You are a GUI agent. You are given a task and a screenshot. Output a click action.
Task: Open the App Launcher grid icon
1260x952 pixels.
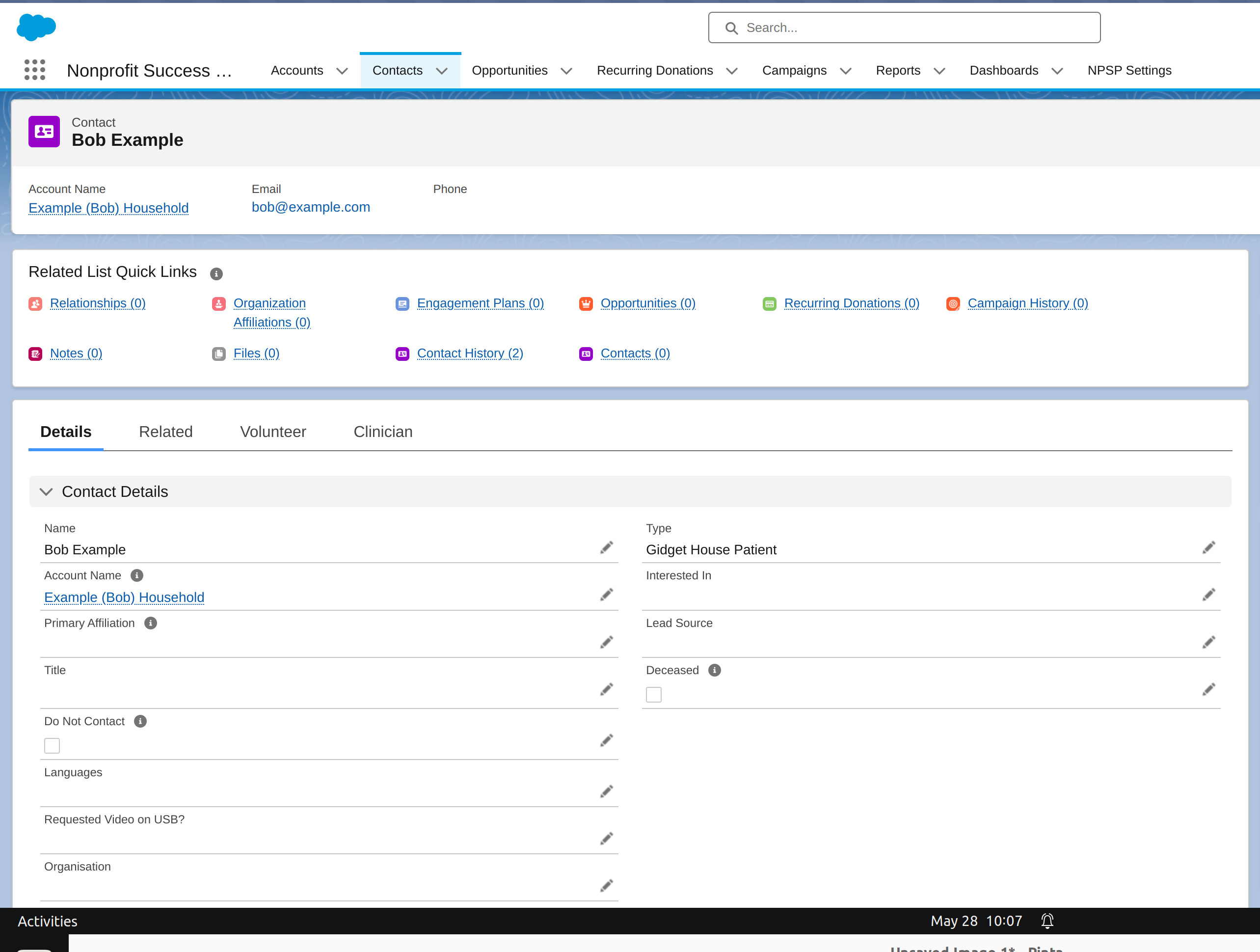(35, 70)
